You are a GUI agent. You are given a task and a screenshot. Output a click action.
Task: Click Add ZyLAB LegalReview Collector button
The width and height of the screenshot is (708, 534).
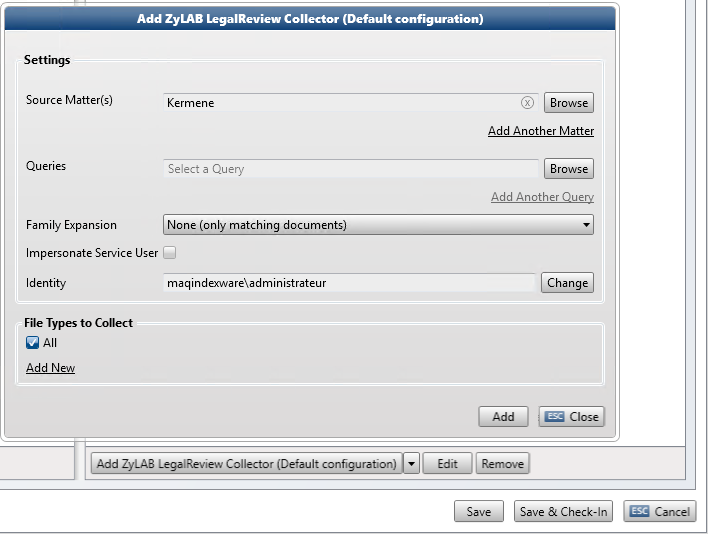pyautogui.click(x=246, y=464)
